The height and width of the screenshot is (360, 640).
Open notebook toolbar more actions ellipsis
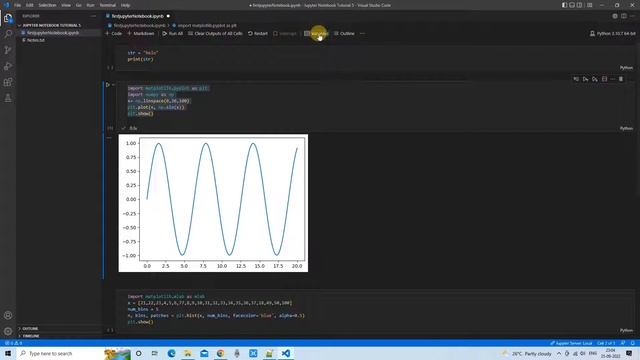point(362,33)
